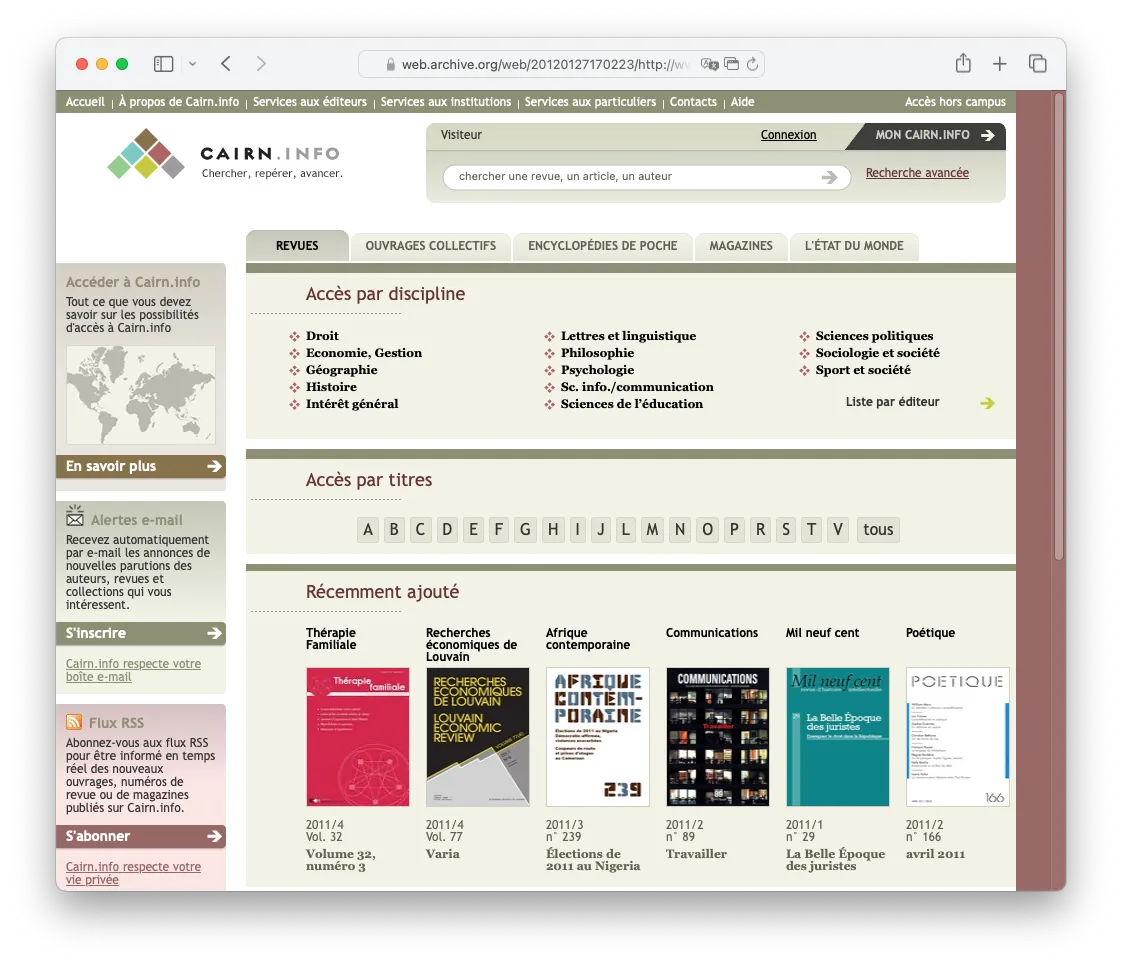
Task: Reload the page using refresh icon
Action: [x=752, y=64]
